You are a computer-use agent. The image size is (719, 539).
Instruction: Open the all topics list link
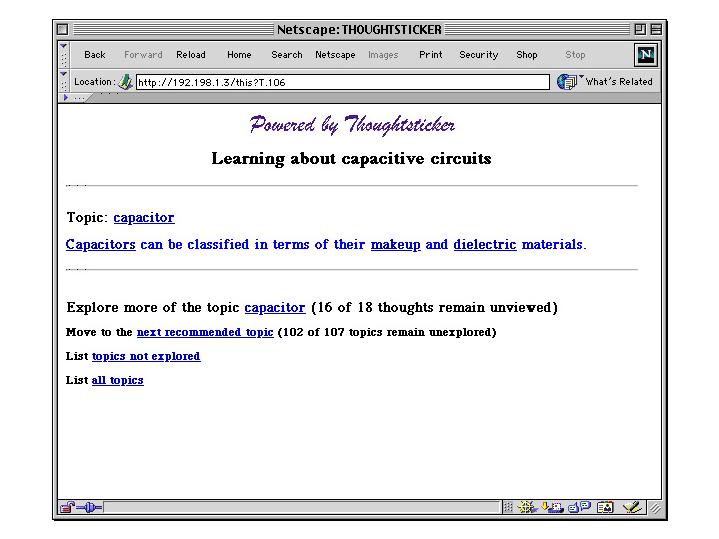tap(117, 380)
